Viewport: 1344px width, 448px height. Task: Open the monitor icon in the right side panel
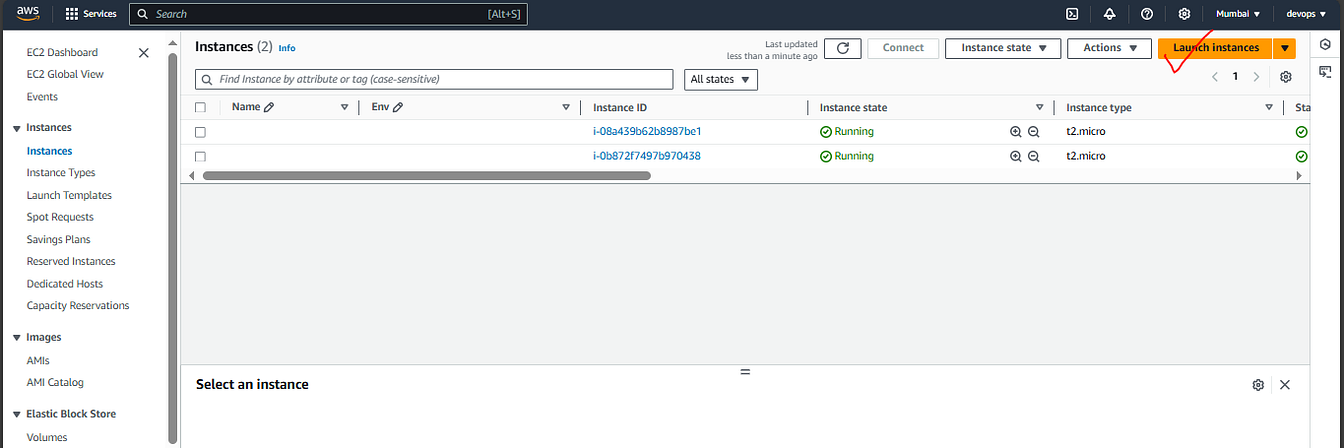(x=1326, y=71)
